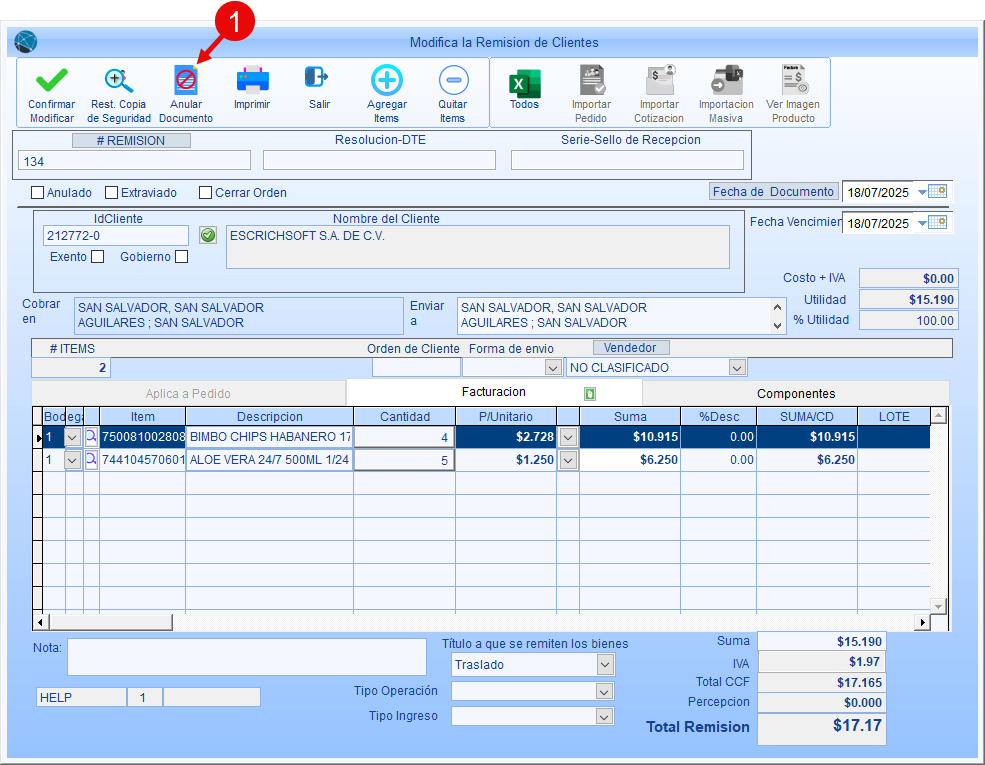This screenshot has width=985, height=765.
Task: Open the NO CLASIFICADO vendedor dropdown
Action: tap(737, 368)
